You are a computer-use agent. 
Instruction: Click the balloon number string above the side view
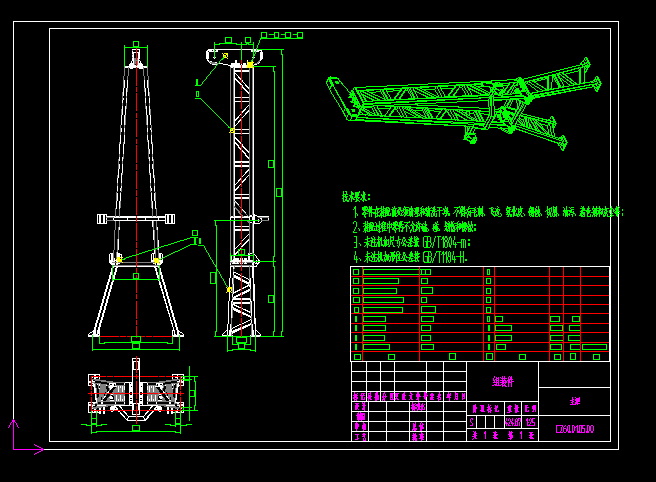tap(282, 35)
